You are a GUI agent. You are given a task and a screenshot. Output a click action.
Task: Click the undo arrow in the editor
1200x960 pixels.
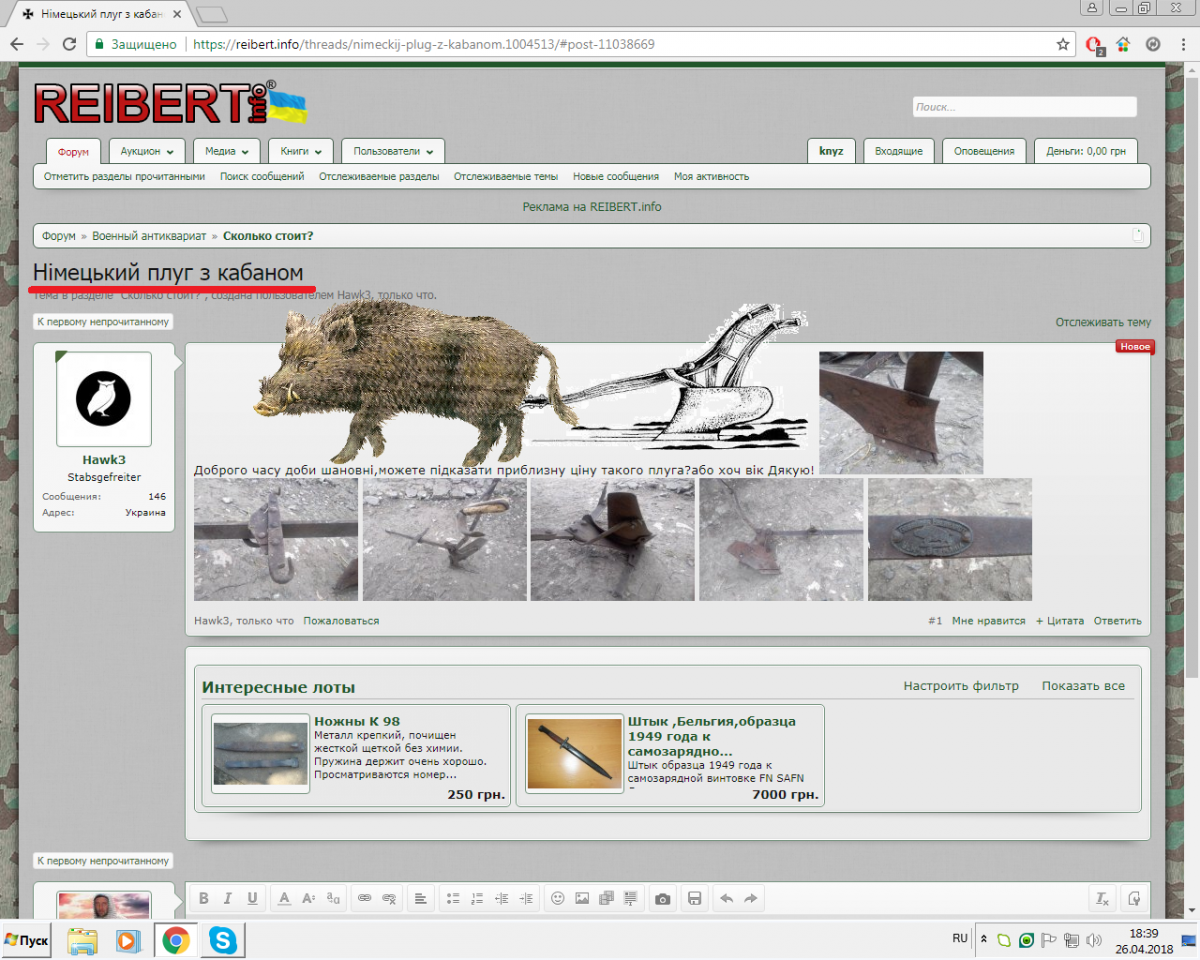727,898
